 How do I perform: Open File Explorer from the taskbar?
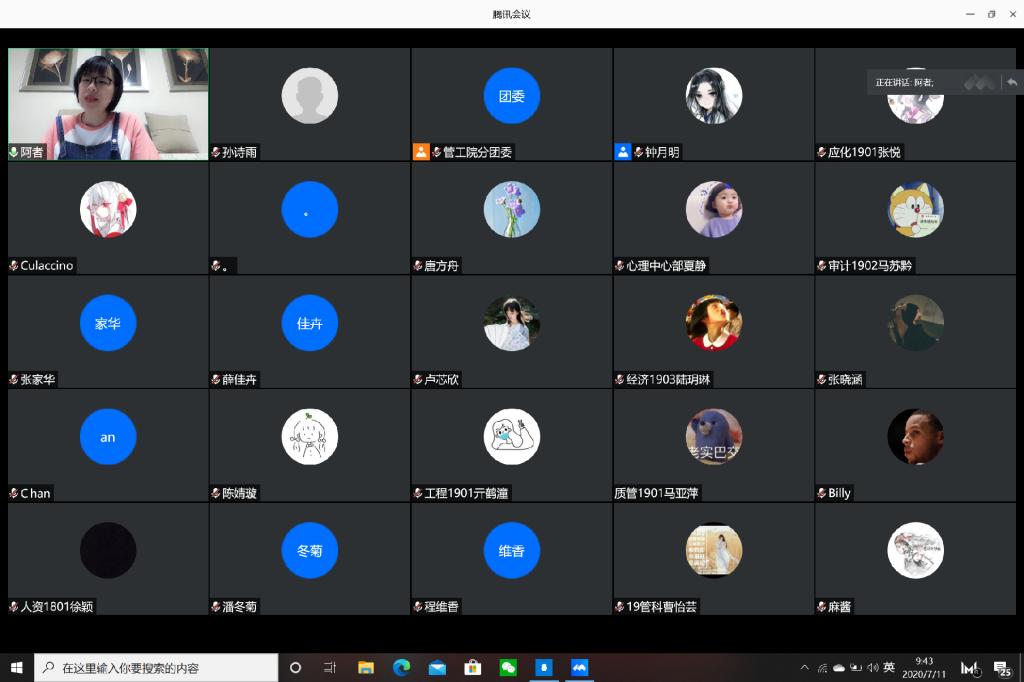(x=366, y=667)
